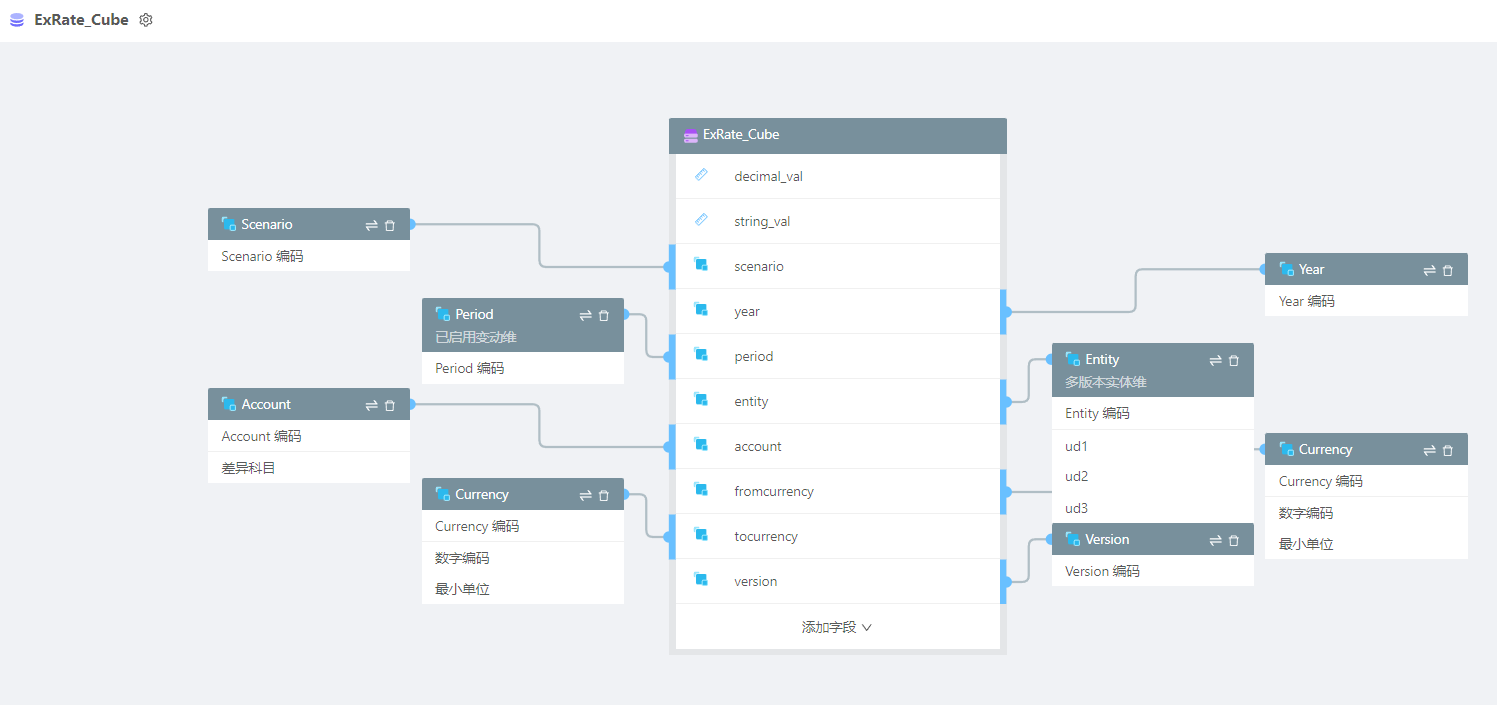Click swap icon on Entity node
The width and height of the screenshot is (1497, 705).
tap(1215, 360)
